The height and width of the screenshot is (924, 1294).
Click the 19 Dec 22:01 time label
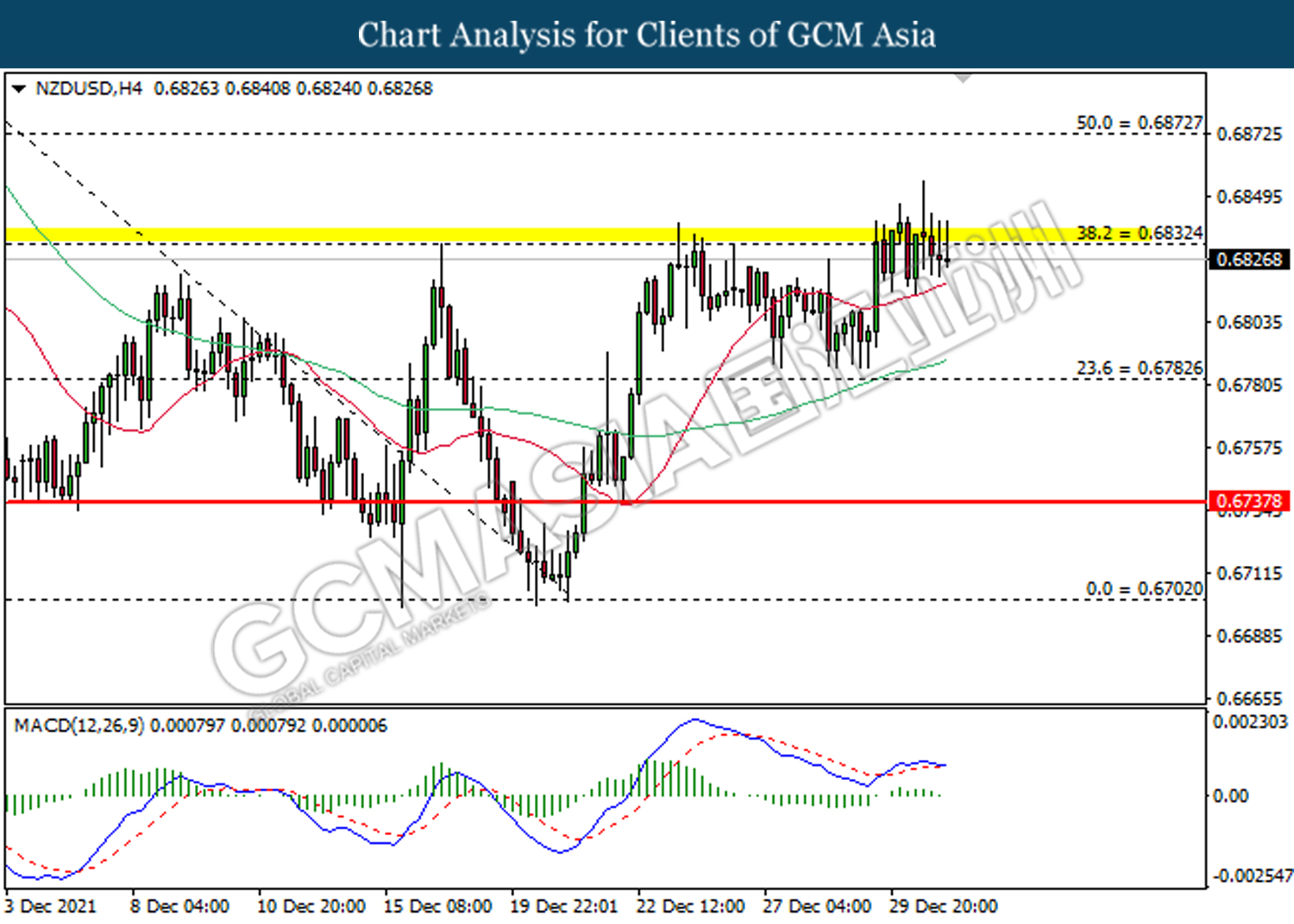(x=564, y=906)
